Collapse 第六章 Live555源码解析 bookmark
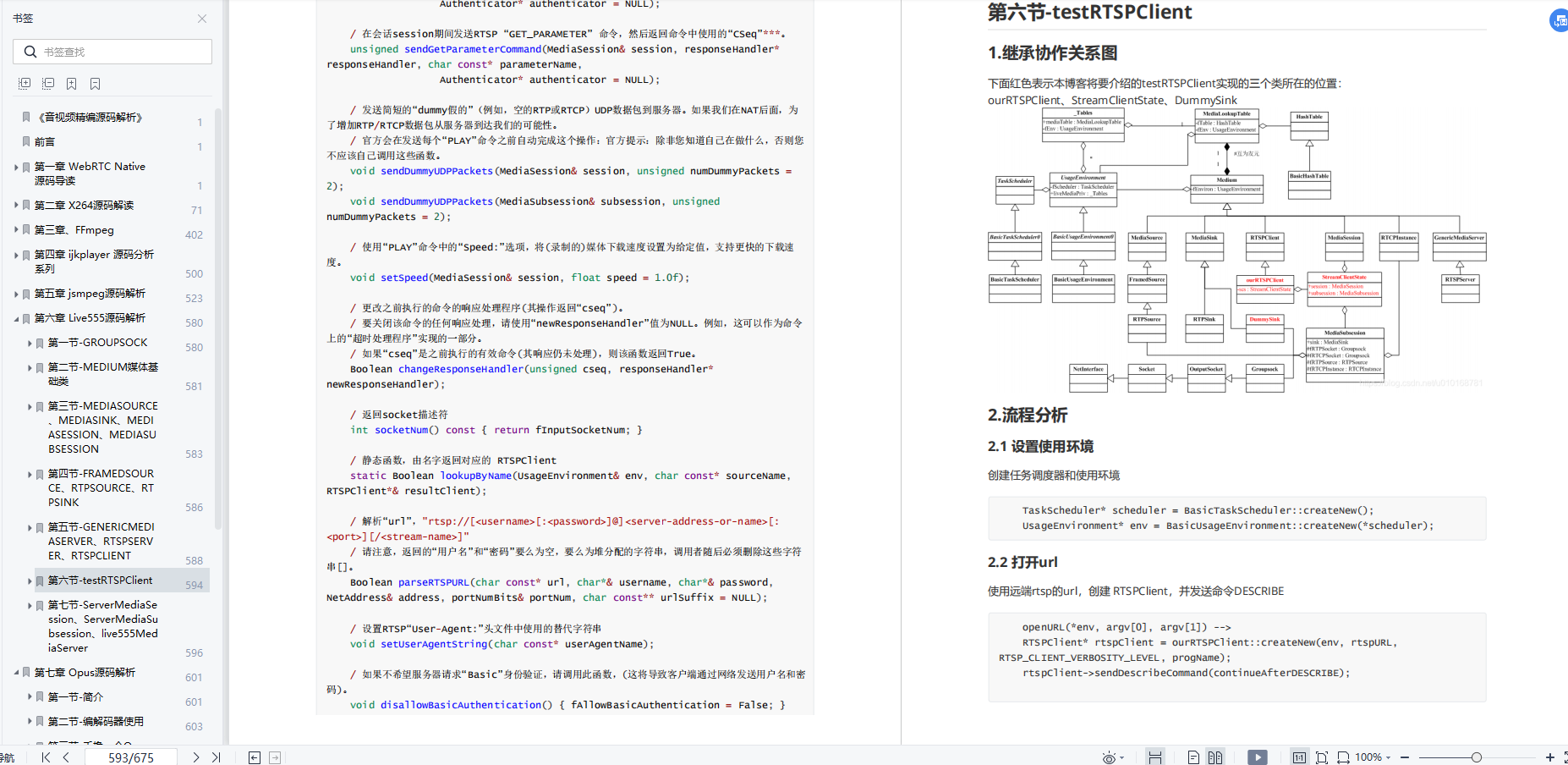Viewport: 1568px width, 765px height. (16, 319)
